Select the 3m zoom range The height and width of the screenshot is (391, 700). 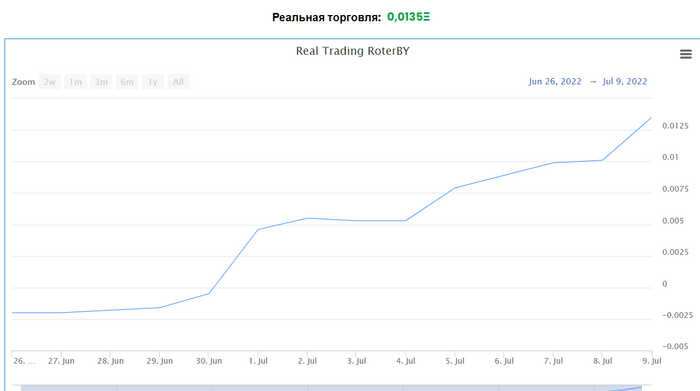pyautogui.click(x=101, y=82)
